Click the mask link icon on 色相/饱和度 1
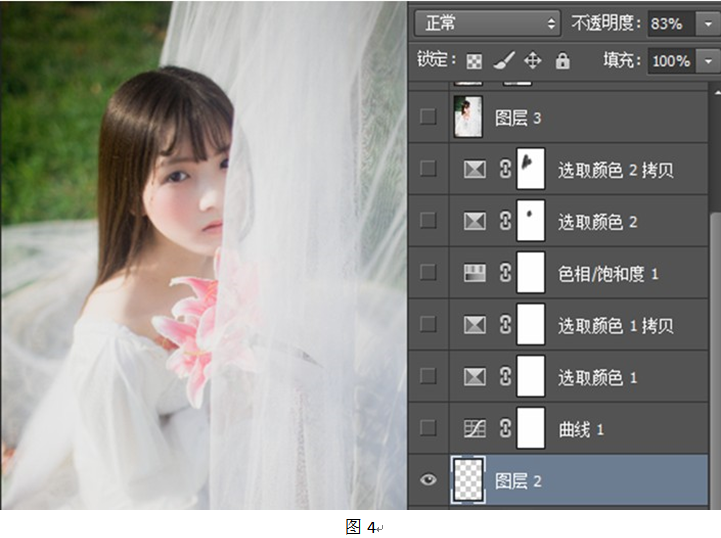Image resolution: width=721 pixels, height=538 pixels. pyautogui.click(x=505, y=273)
